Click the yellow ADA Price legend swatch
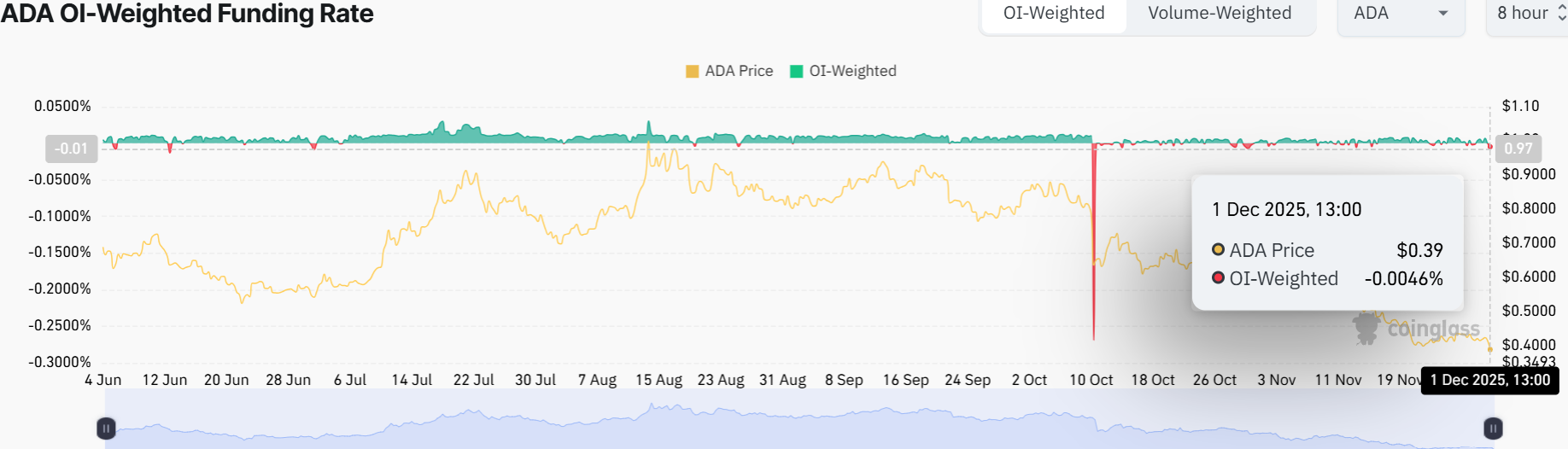The height and width of the screenshot is (449, 1568). coord(693,71)
